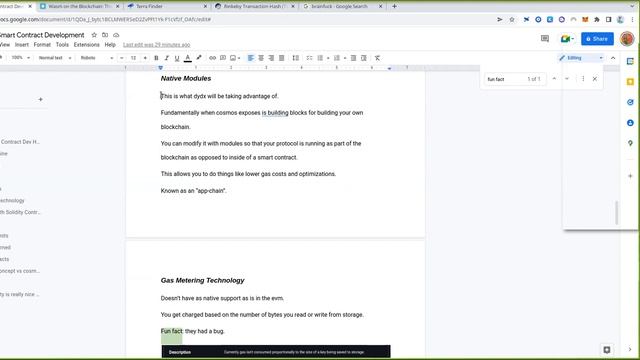The height and width of the screenshot is (360, 640).
Task: Go to next find result
Action: [567, 79]
